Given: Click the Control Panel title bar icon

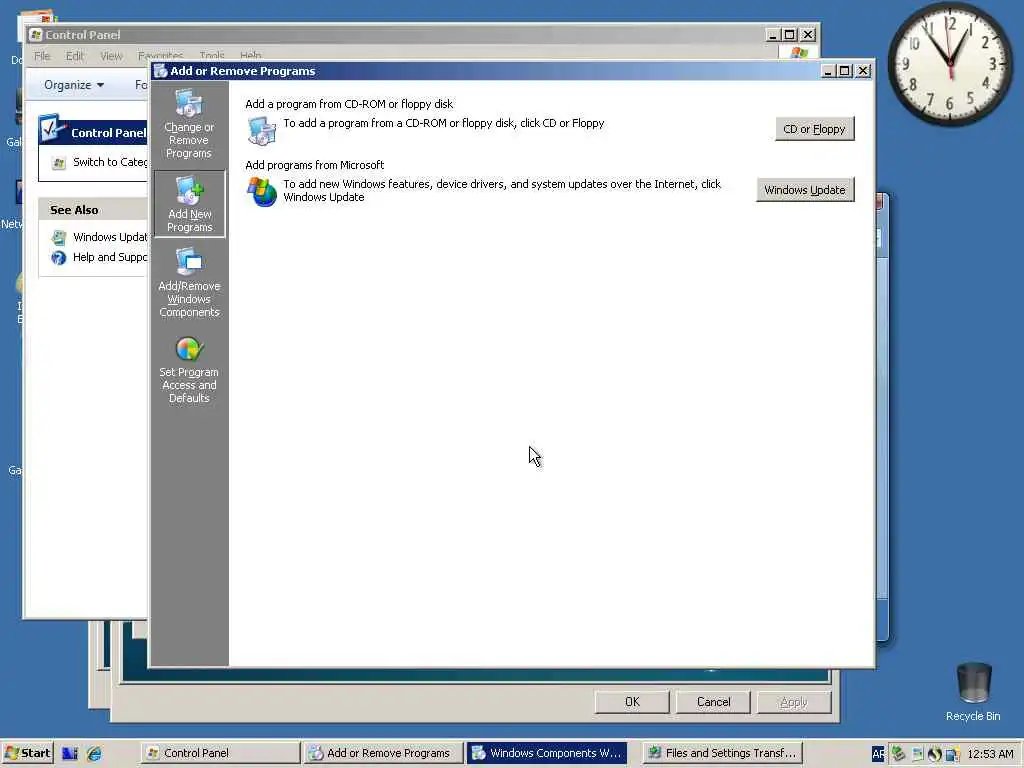Looking at the screenshot, I should pyautogui.click(x=36, y=35).
